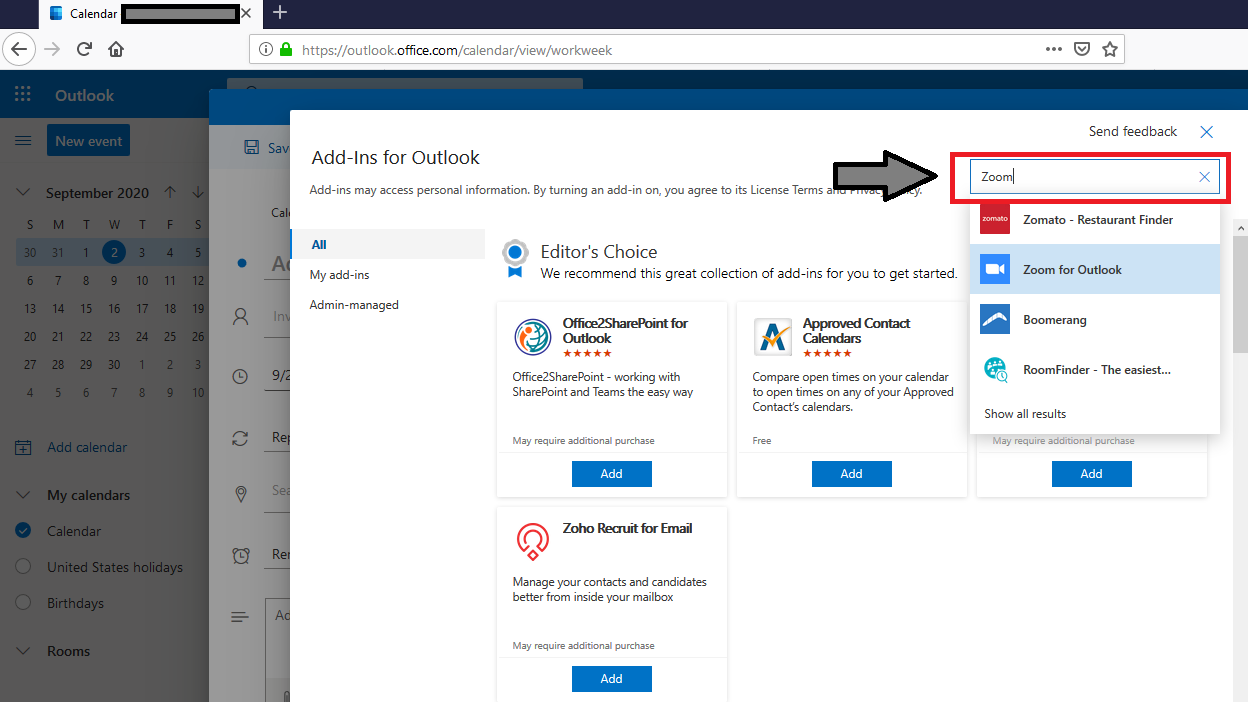
Task: Select September 15 in mini calendar
Action: tap(86, 309)
